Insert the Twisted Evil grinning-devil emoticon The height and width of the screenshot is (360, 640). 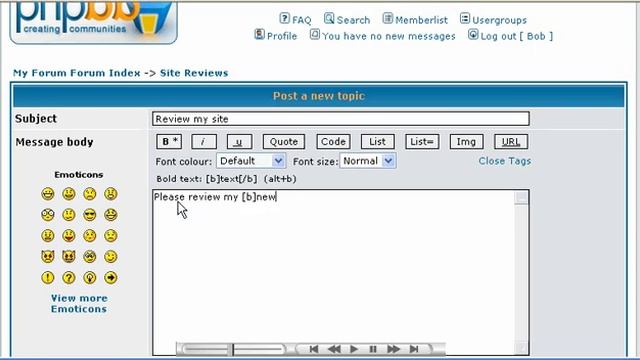(x=69, y=256)
